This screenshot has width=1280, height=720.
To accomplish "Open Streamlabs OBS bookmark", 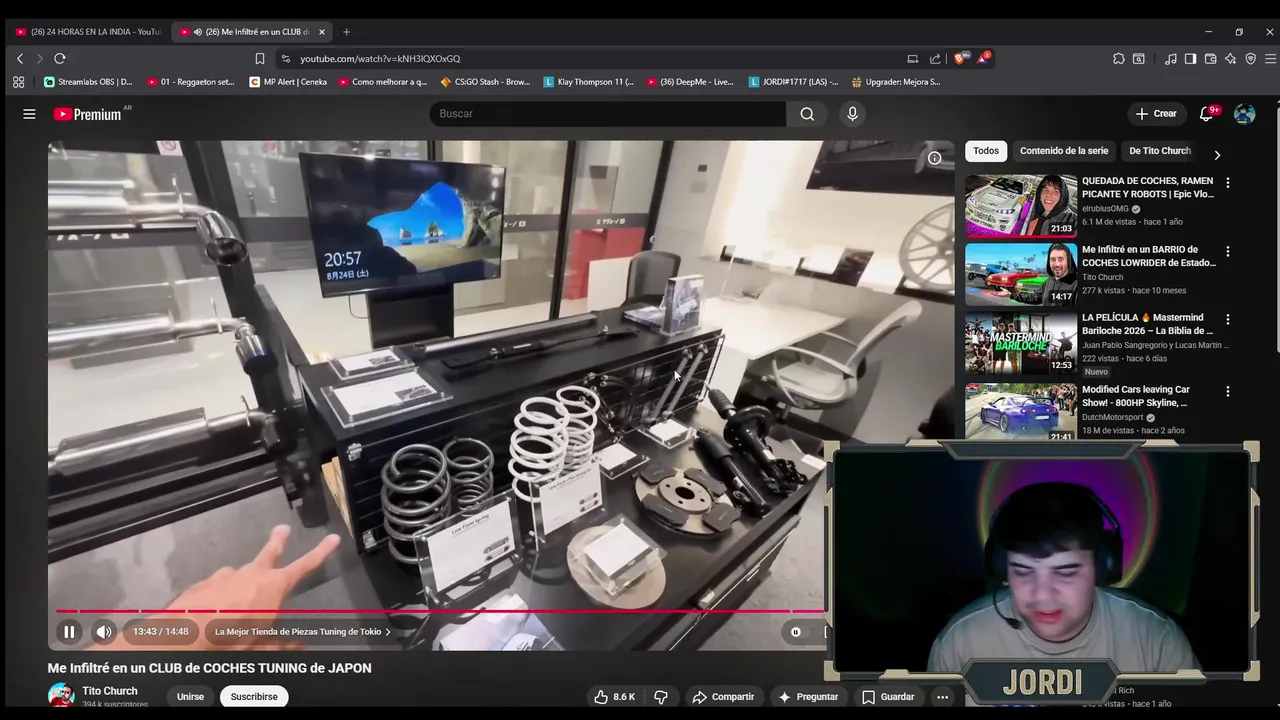I will [x=89, y=82].
